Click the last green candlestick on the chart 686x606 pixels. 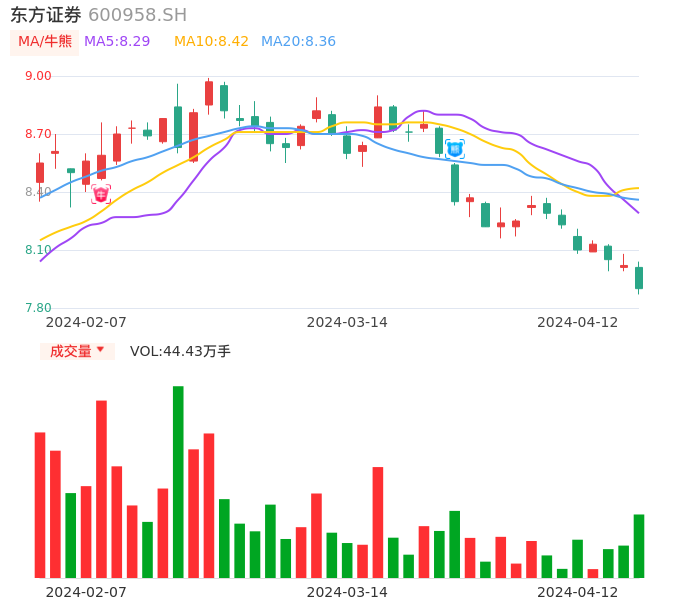[639, 278]
